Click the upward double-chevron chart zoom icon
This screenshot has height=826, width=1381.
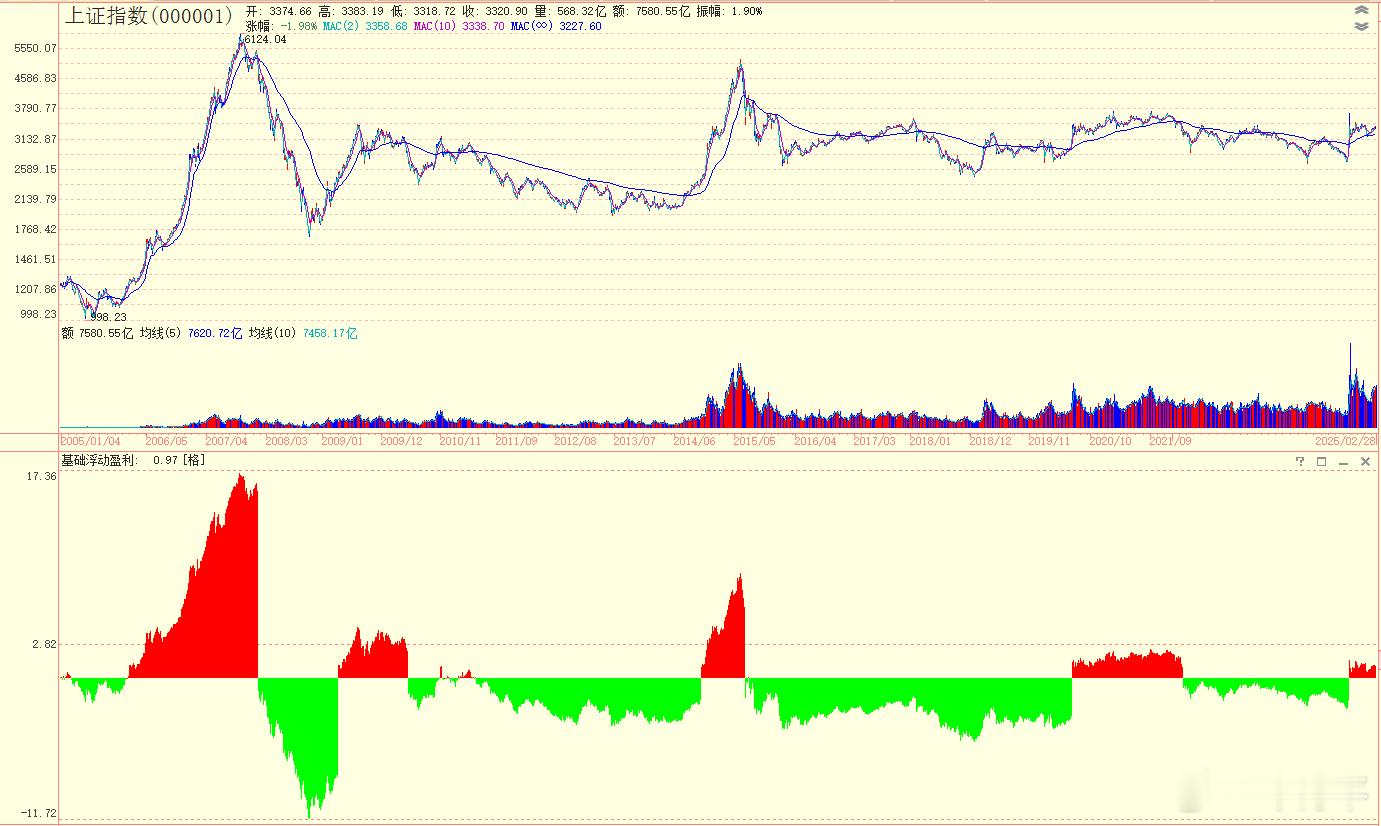(1361, 11)
